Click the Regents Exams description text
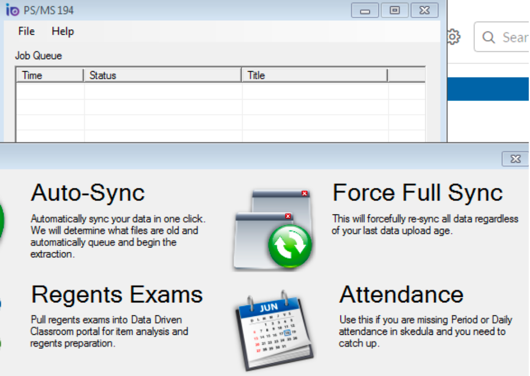 click(x=109, y=331)
